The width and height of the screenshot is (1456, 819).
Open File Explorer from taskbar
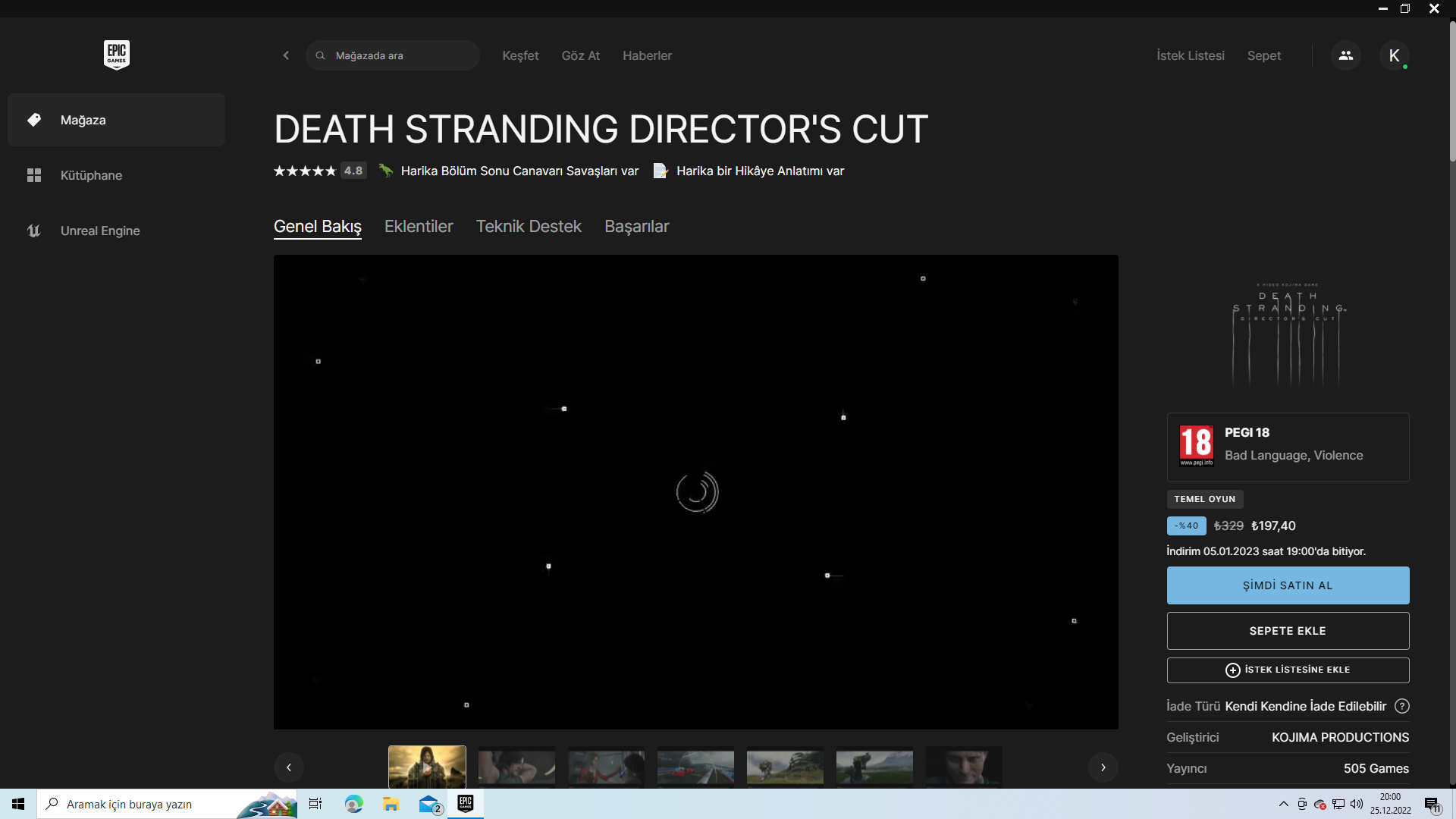coord(391,804)
